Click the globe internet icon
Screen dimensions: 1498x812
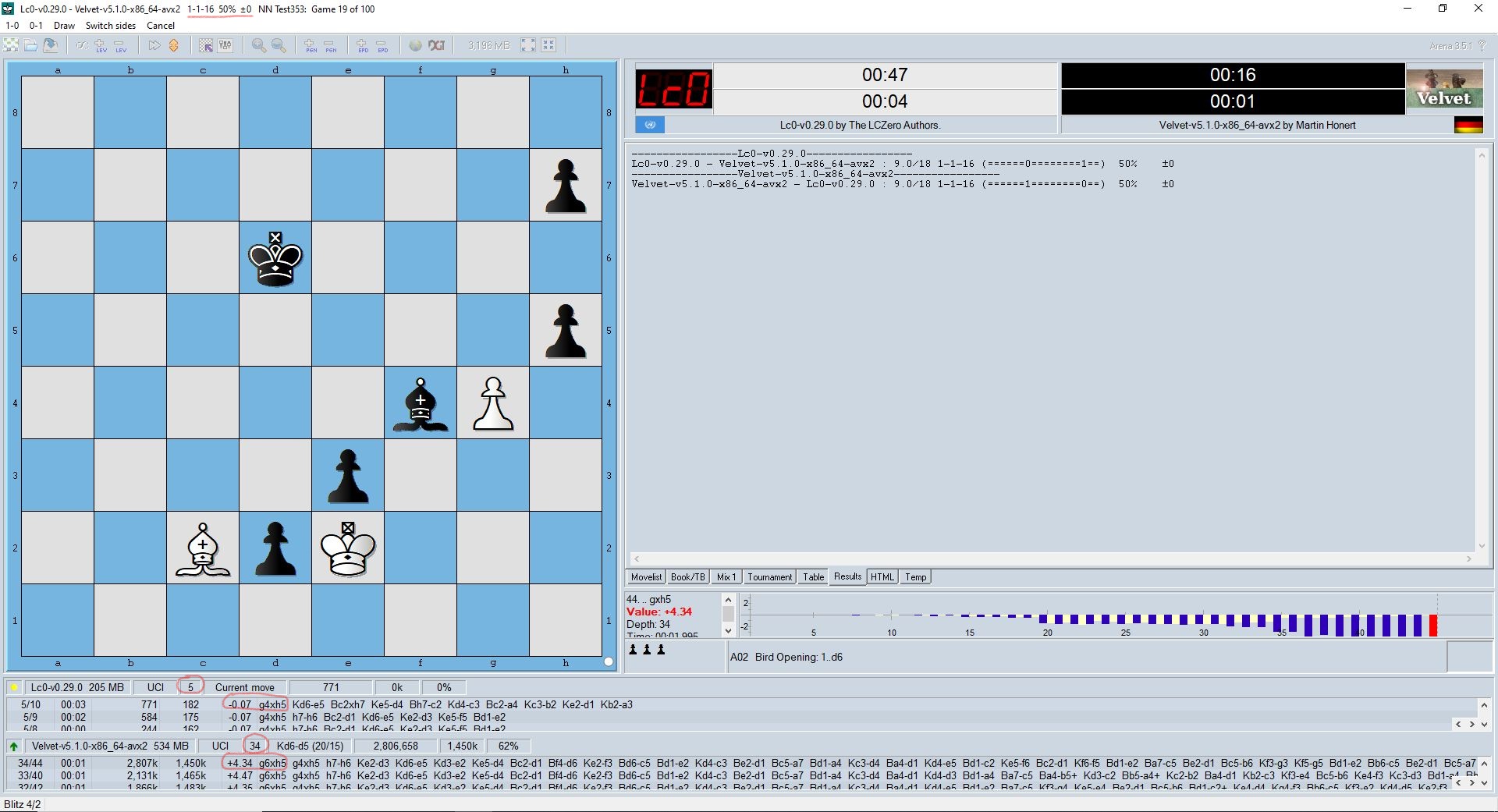416,45
